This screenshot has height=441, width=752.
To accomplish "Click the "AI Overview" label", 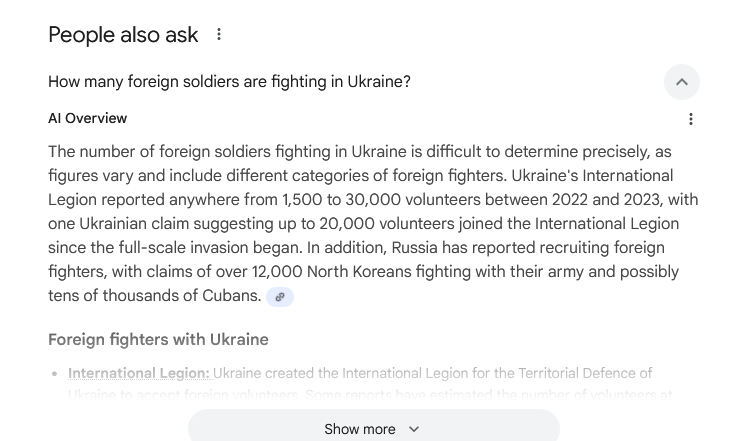I will pyautogui.click(x=88, y=118).
